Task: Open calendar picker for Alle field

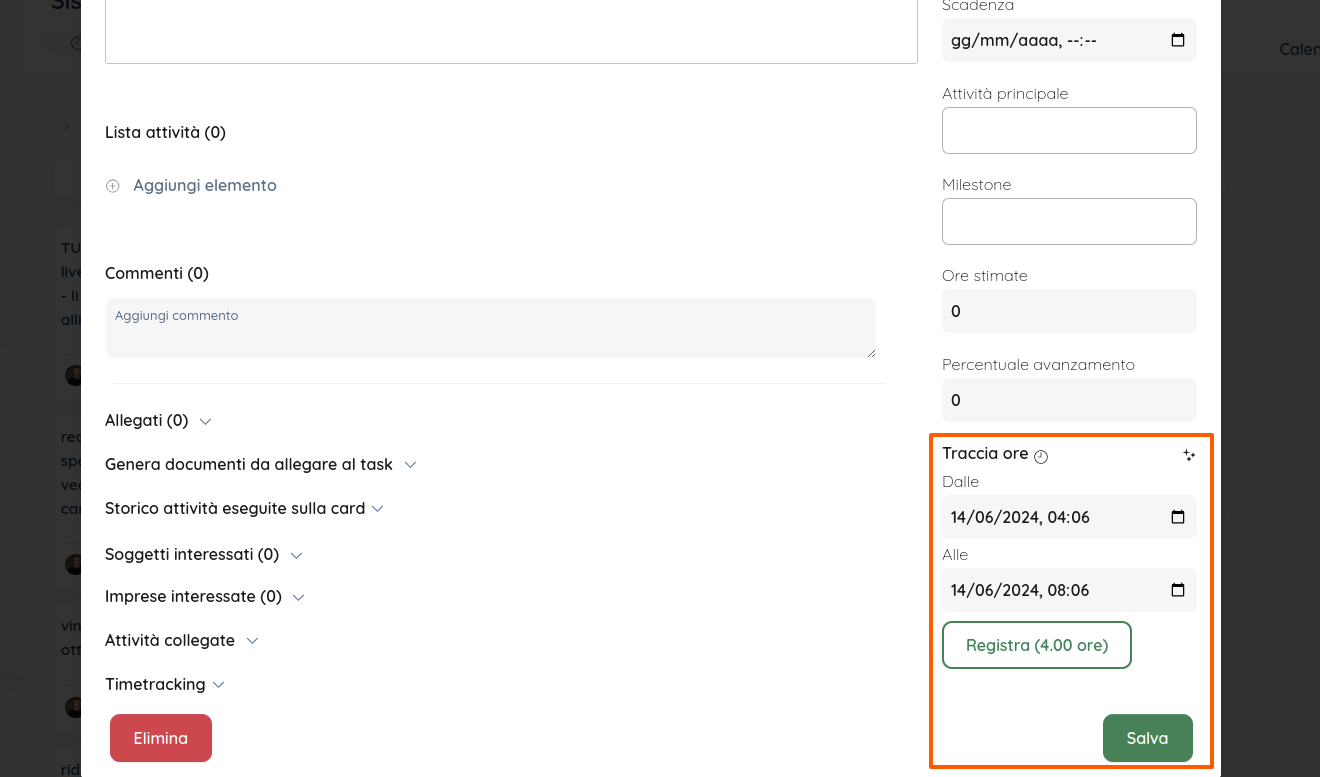Action: tap(1177, 590)
